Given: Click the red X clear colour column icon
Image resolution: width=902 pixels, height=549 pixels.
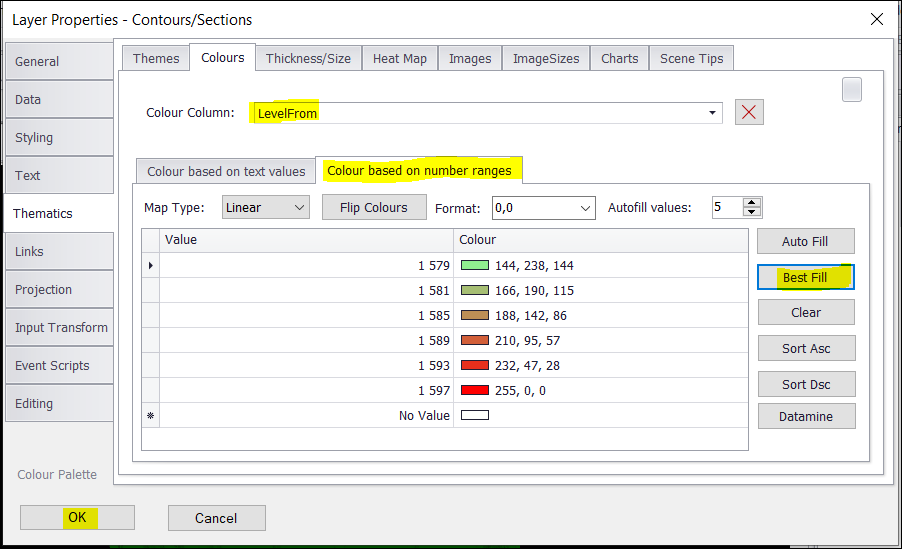Looking at the screenshot, I should tap(749, 112).
